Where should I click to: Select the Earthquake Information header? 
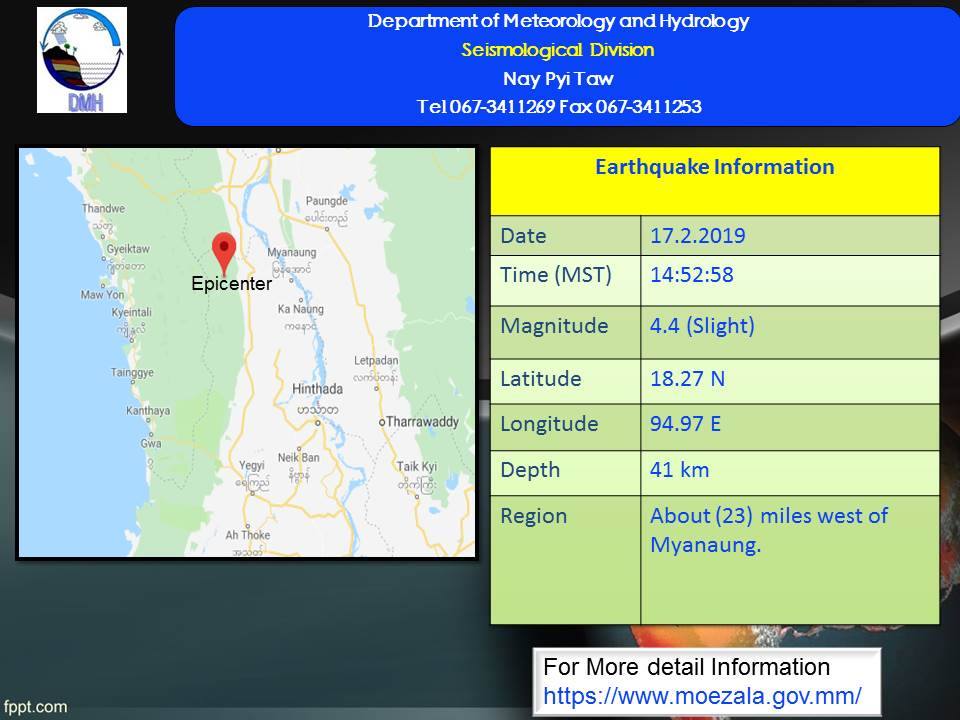coord(714,168)
